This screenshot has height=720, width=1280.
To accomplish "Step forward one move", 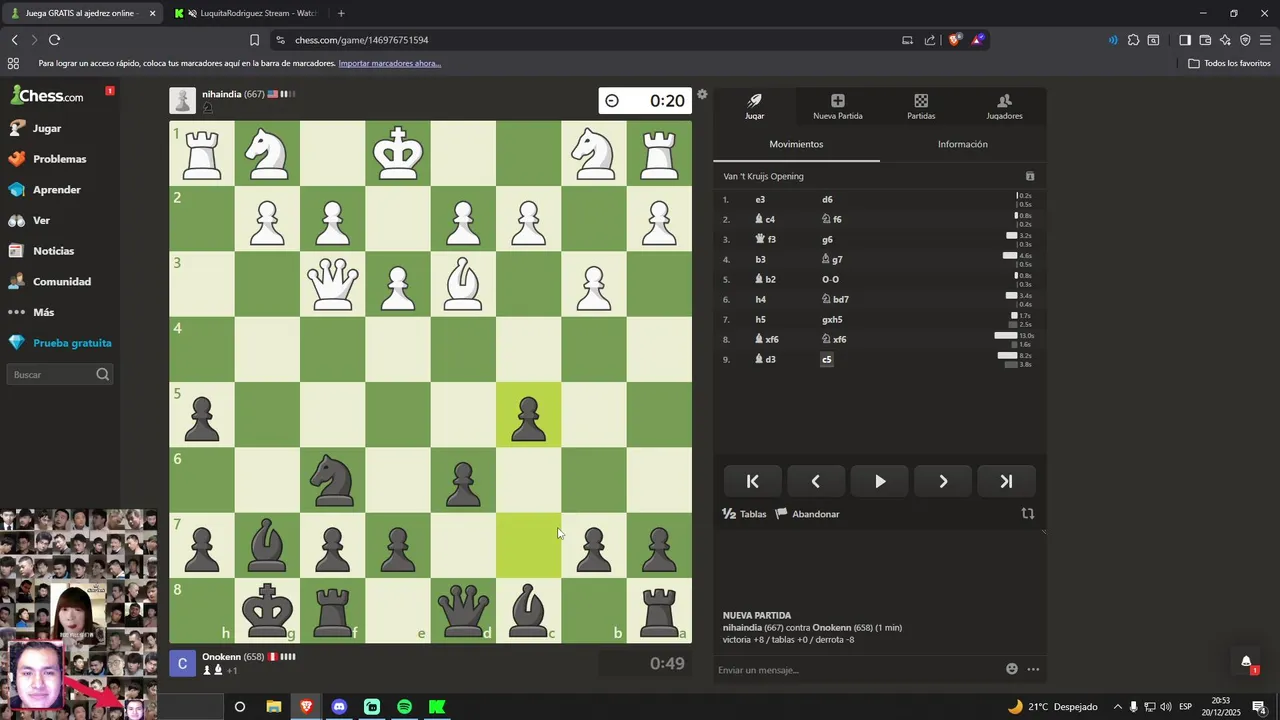I will point(943,481).
